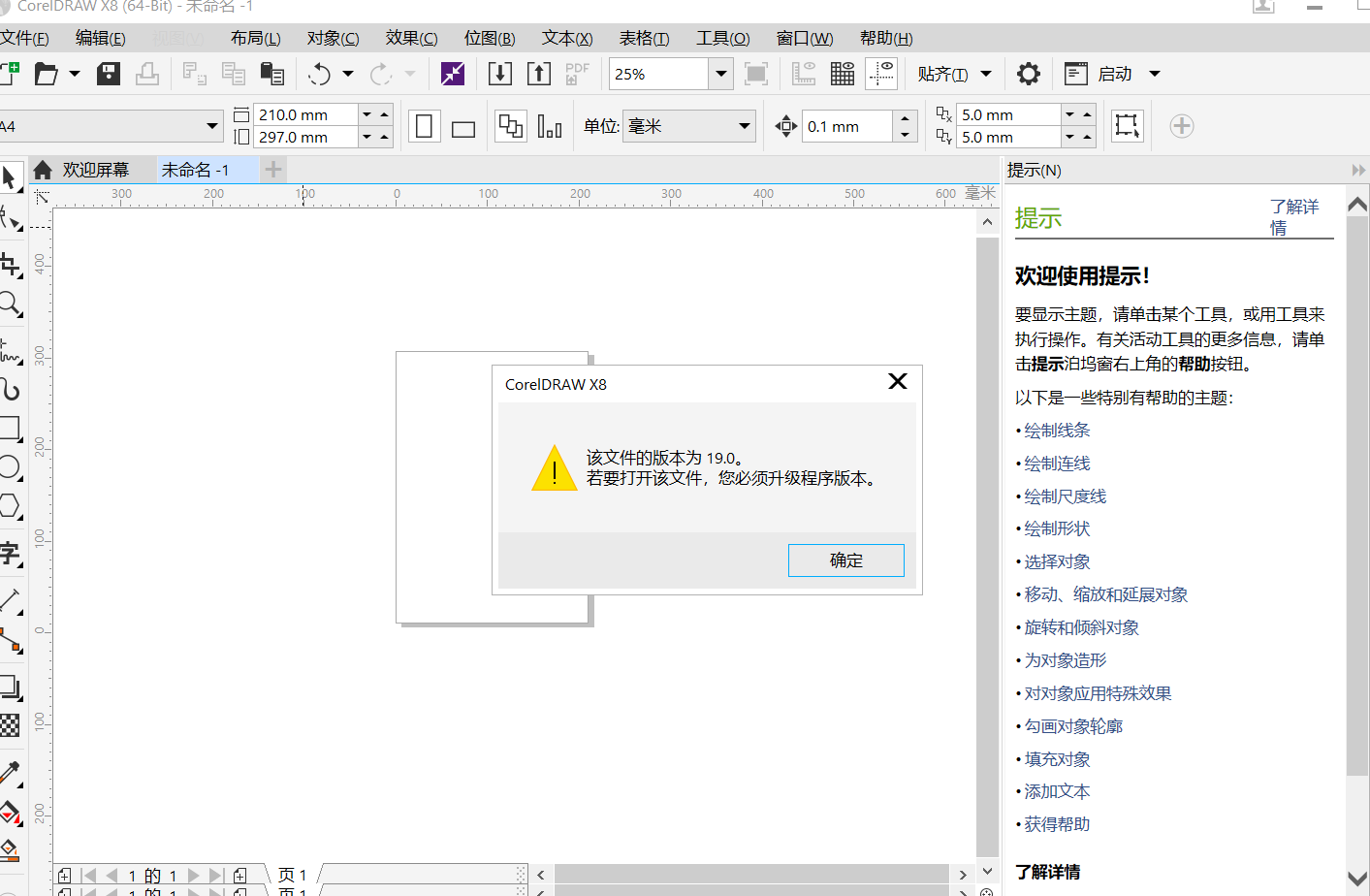This screenshot has width=1370, height=896.
Task: Toggle the document grid visibility
Action: coord(842,74)
